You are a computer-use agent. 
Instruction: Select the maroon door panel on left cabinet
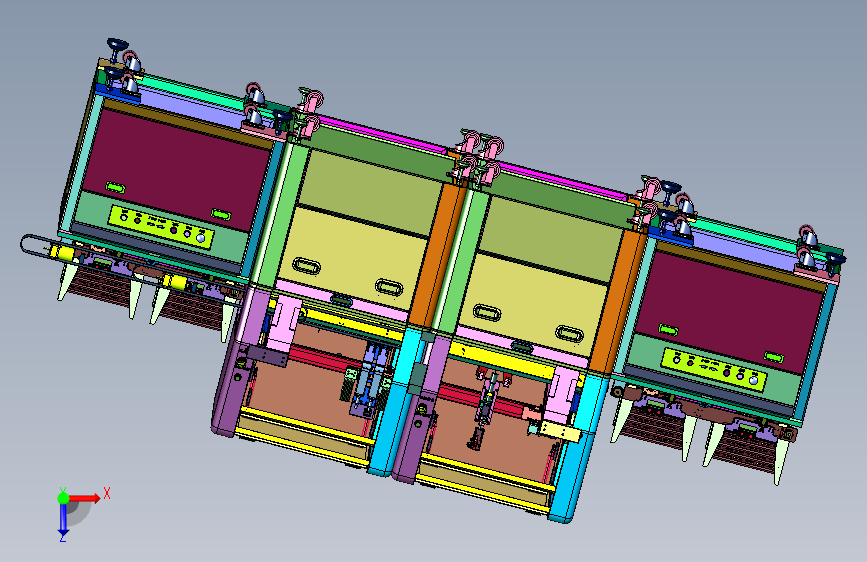(177, 169)
